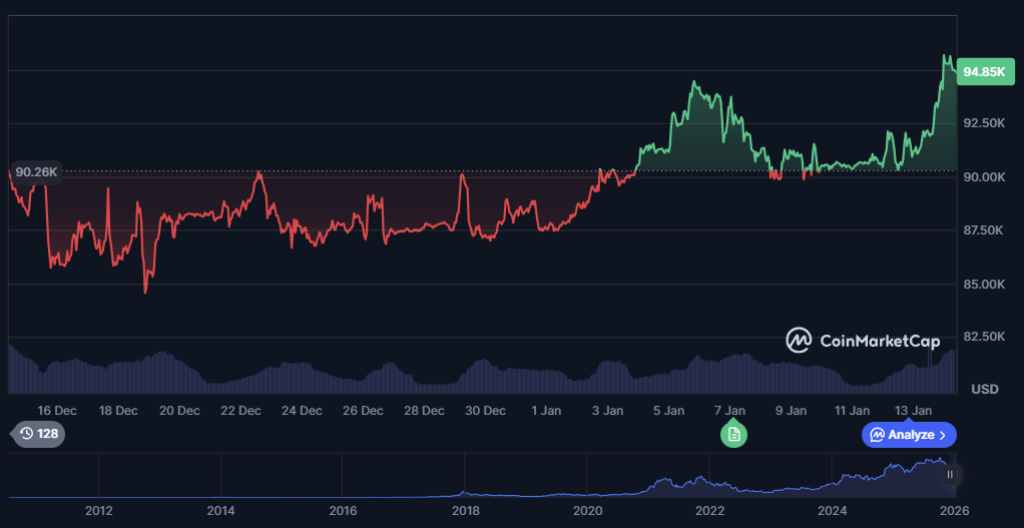Screen dimensions: 1024x528
Task: Pick 2024 on the overview timeline
Action: pos(832,511)
